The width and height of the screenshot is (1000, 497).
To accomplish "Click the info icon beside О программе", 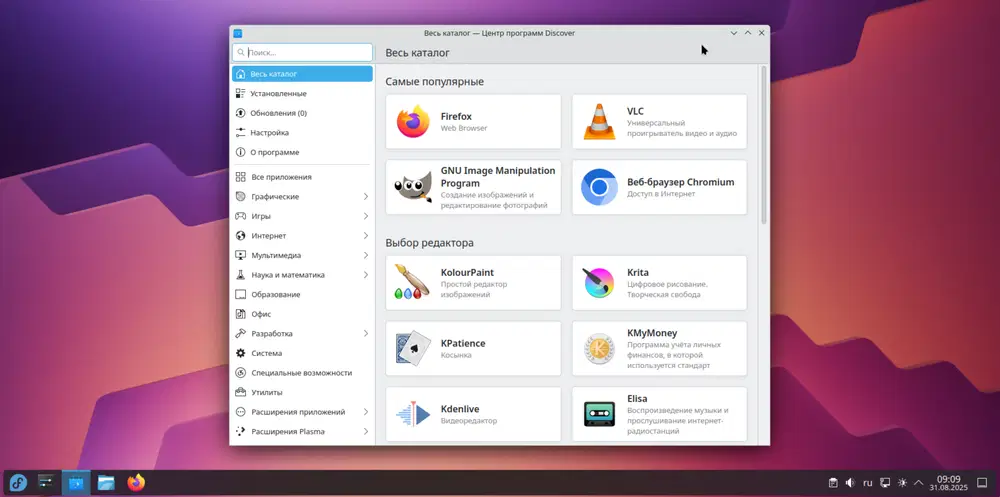I will click(240, 152).
